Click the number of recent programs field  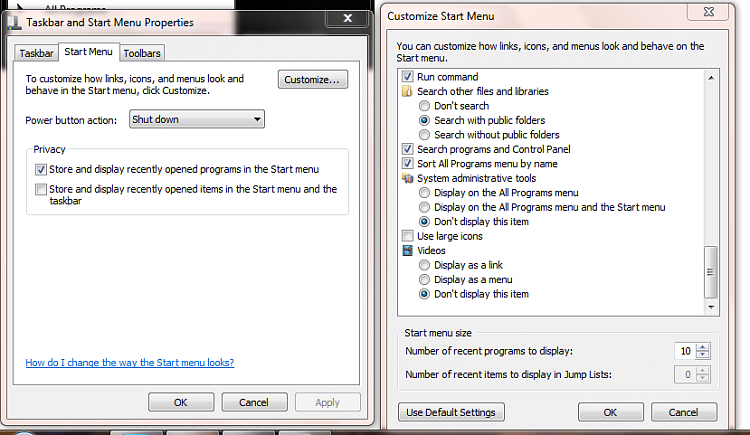(x=685, y=351)
